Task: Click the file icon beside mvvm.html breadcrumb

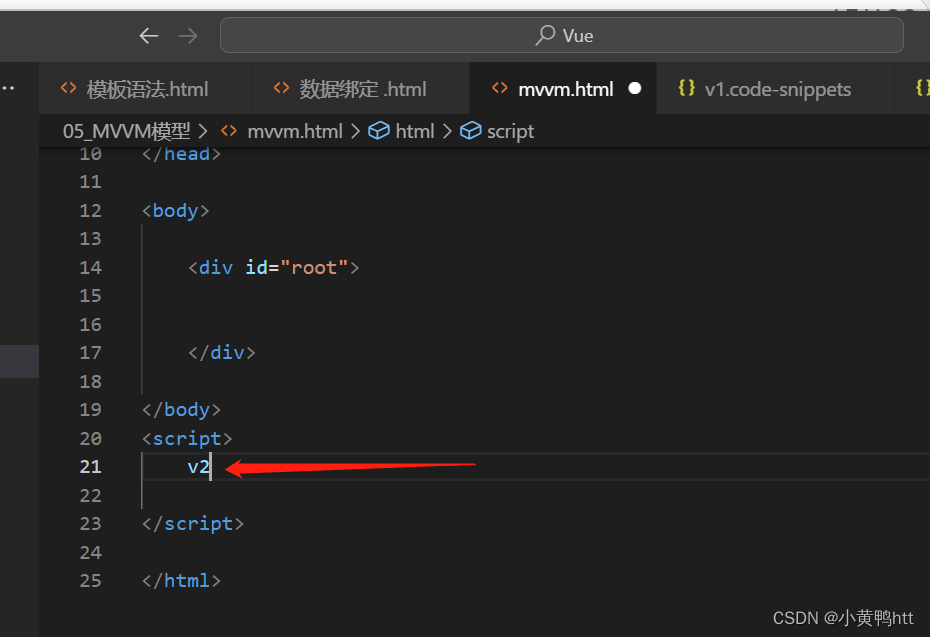Action: tap(229, 130)
